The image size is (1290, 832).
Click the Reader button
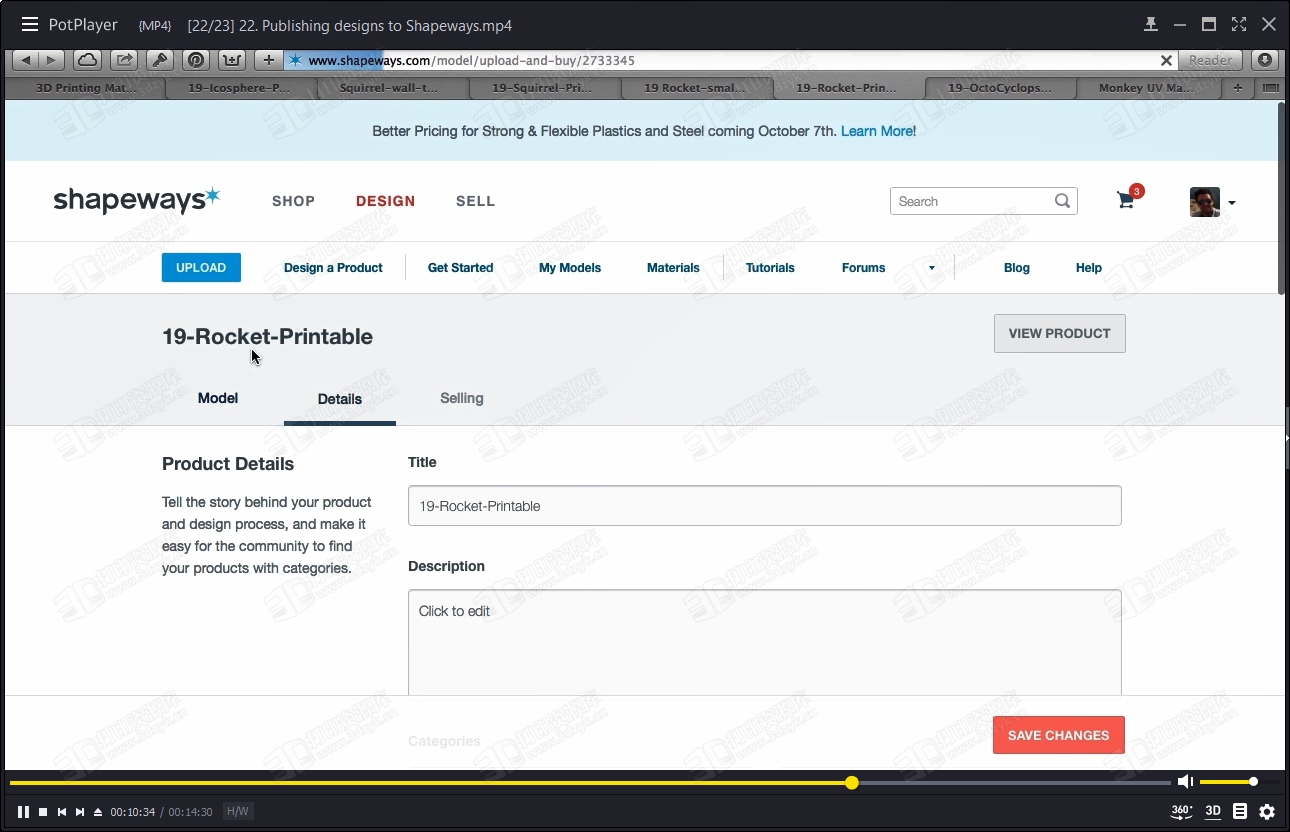click(1210, 60)
